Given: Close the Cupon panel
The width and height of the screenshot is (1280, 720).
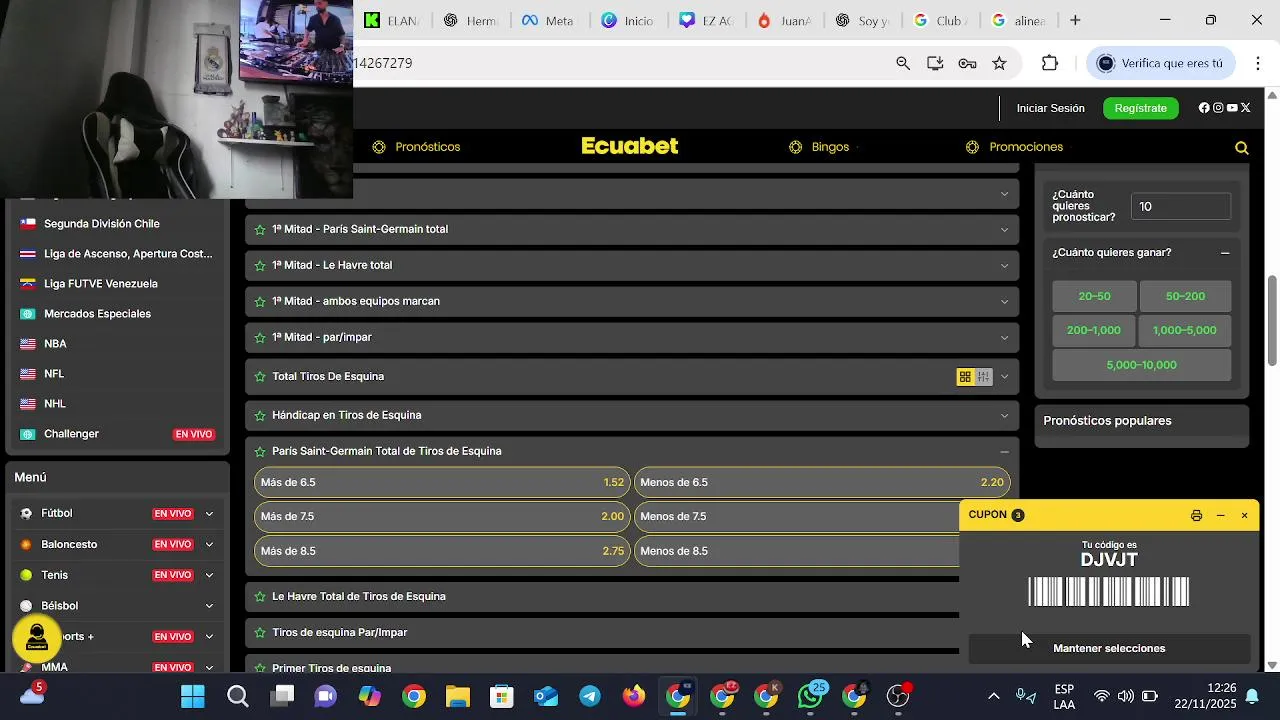Looking at the screenshot, I should click(1244, 516).
